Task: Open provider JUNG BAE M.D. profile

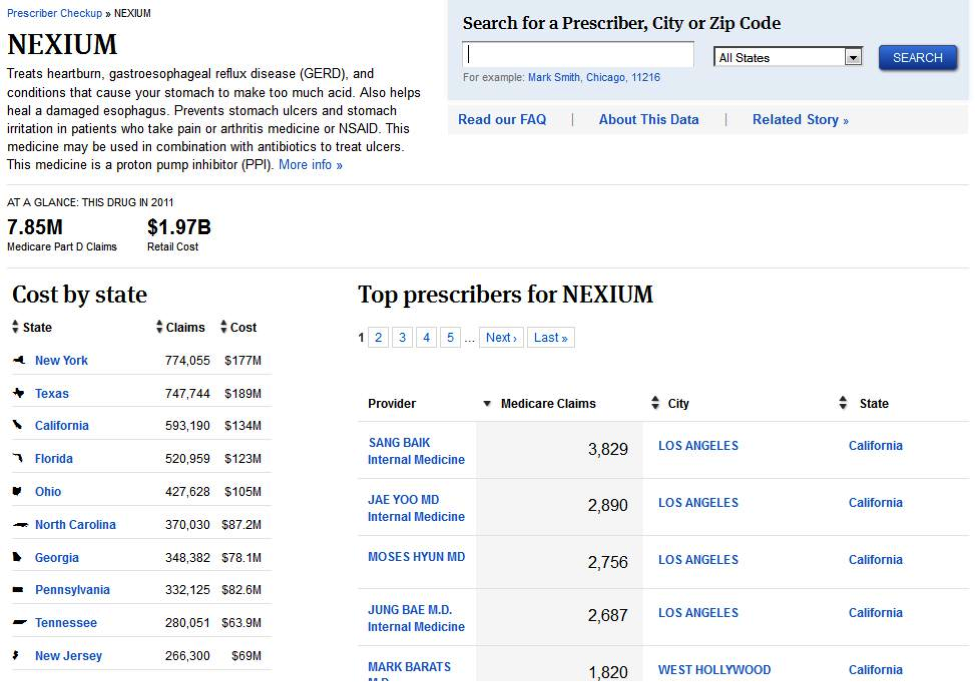Action: (410, 610)
